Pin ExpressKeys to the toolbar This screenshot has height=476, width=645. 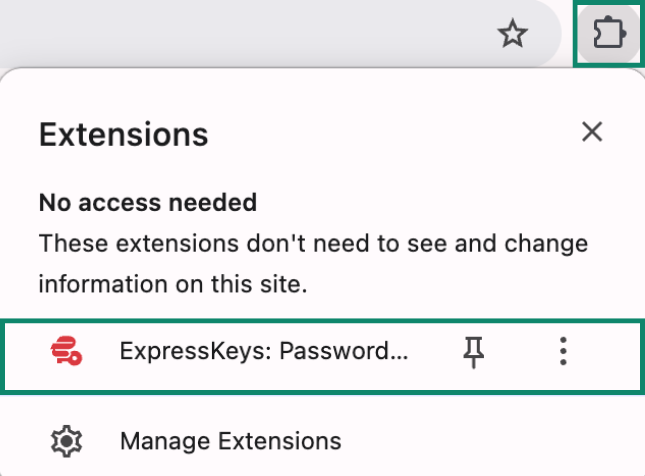[x=474, y=351]
